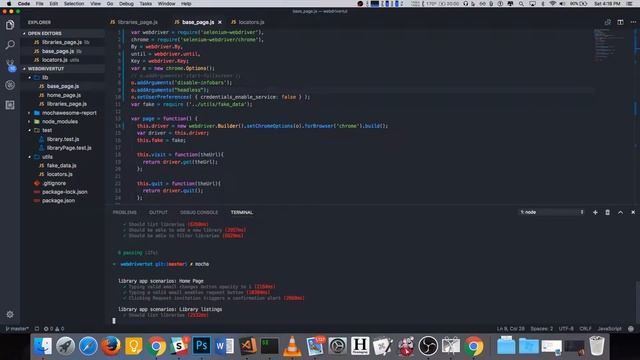The image size is (640, 360).
Task: Collapse the WEBDRIVERTUT section
Action: tap(45, 69)
